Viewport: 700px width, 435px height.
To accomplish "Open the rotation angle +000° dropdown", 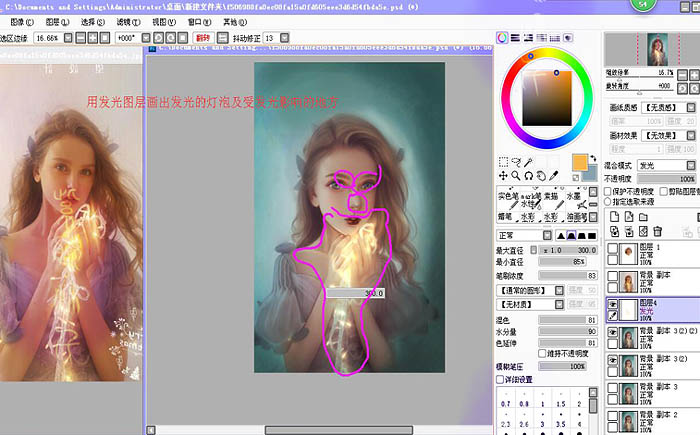I will pyautogui.click(x=146, y=38).
